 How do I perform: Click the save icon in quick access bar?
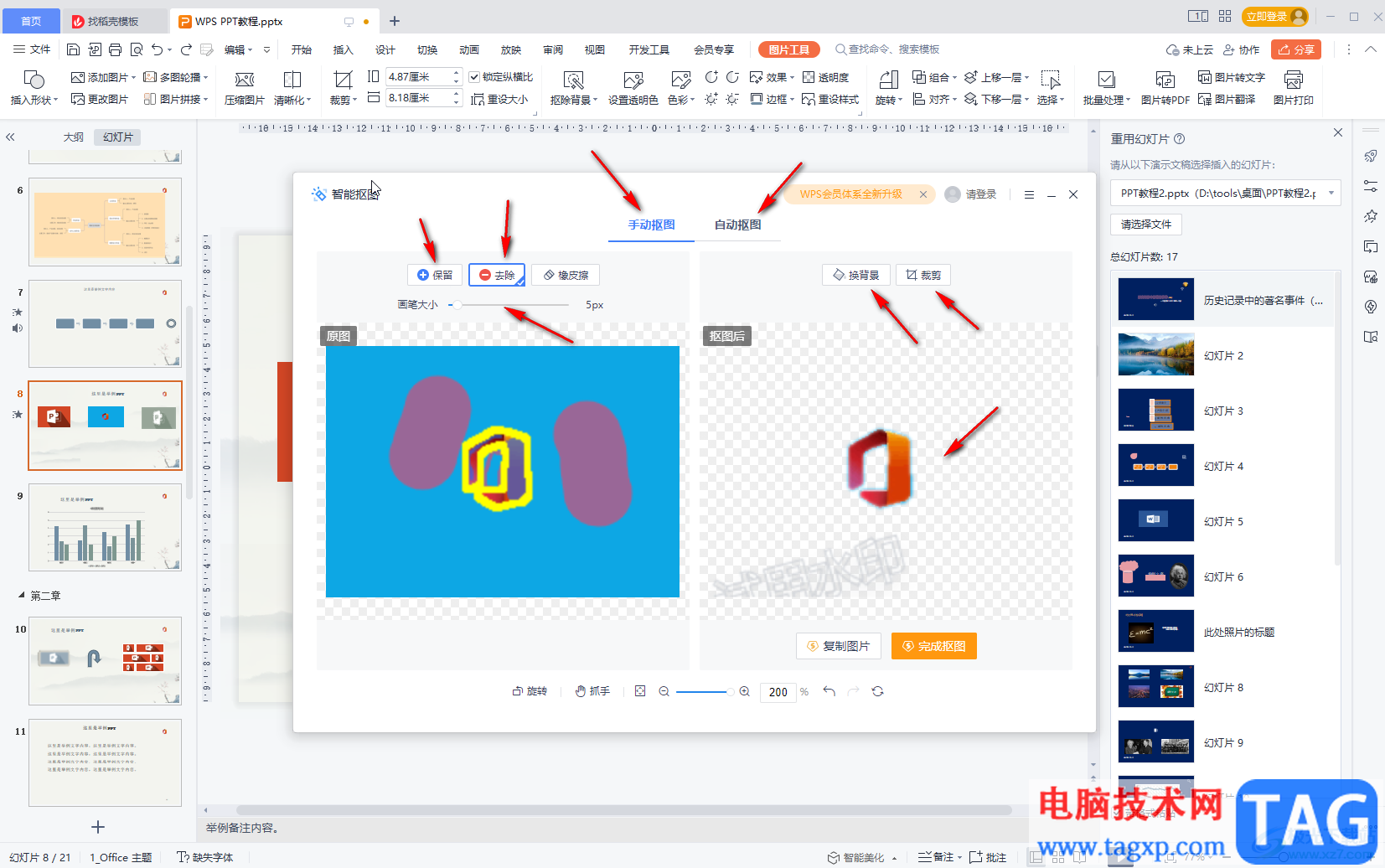(73, 49)
